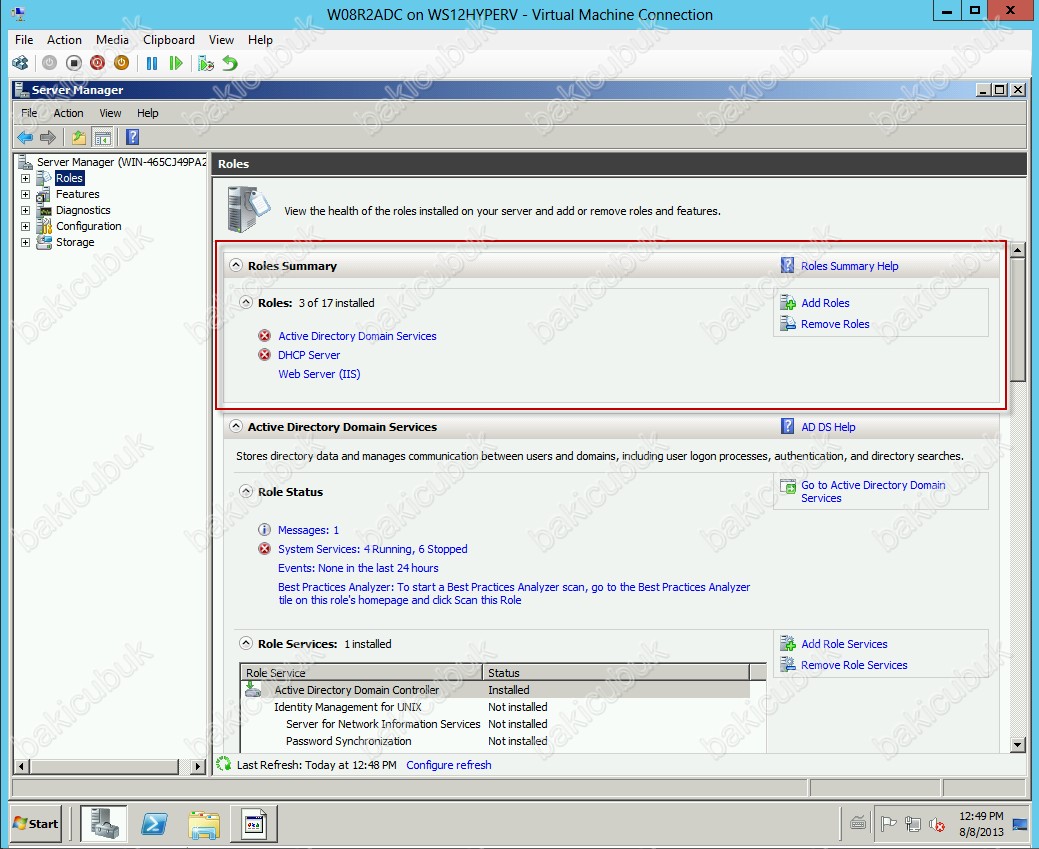Click the orange Save VM icon

pos(121,63)
